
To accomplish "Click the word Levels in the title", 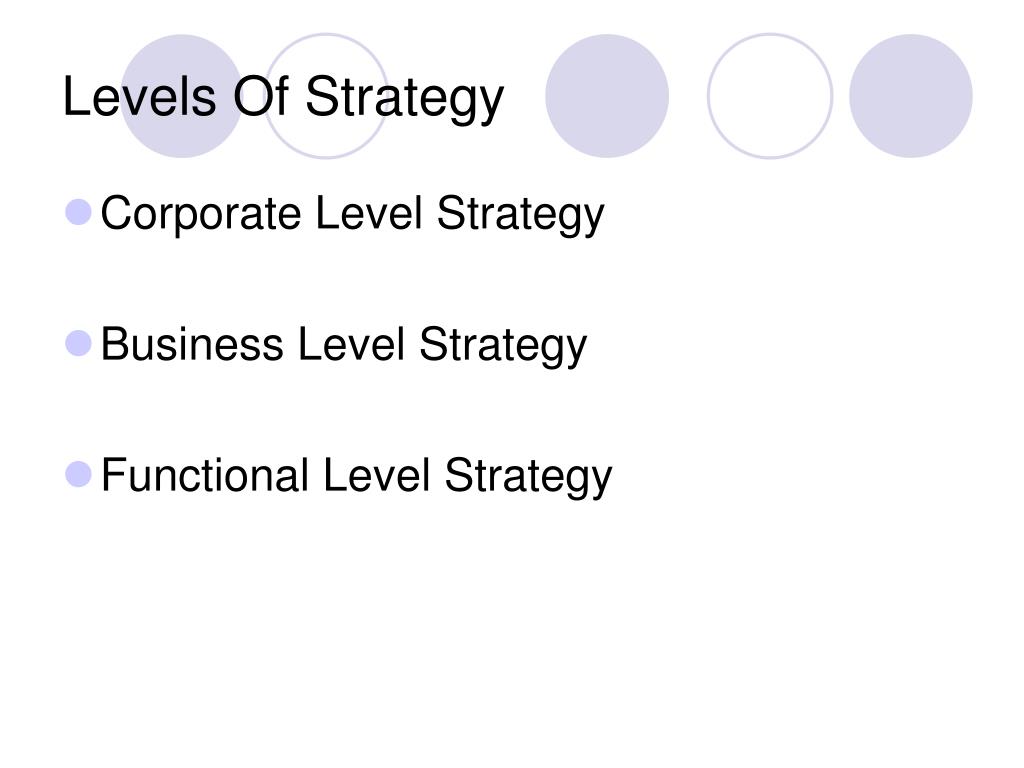I will coord(139,97).
